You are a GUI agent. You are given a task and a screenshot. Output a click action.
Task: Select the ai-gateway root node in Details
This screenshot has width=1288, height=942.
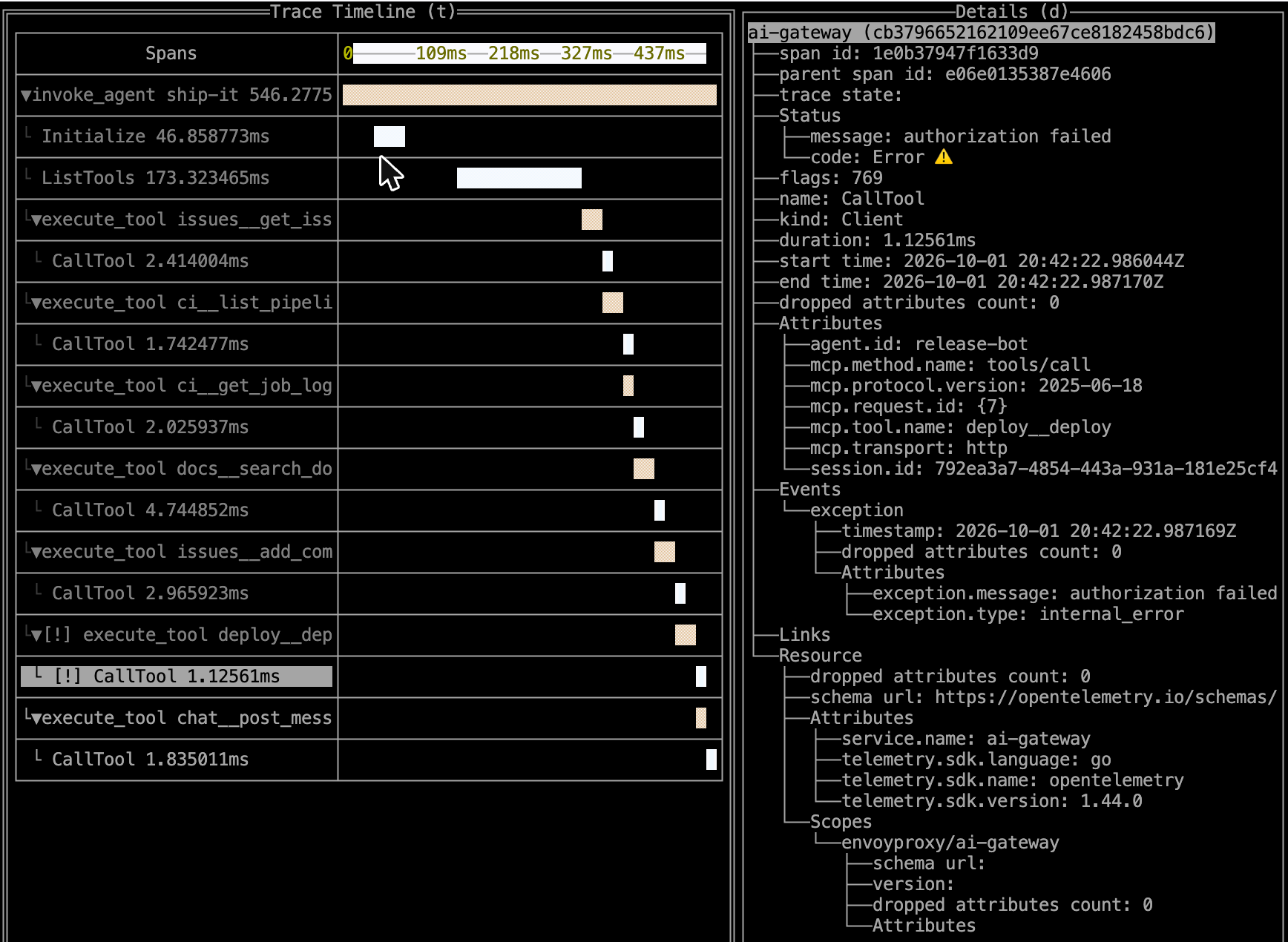(981, 33)
